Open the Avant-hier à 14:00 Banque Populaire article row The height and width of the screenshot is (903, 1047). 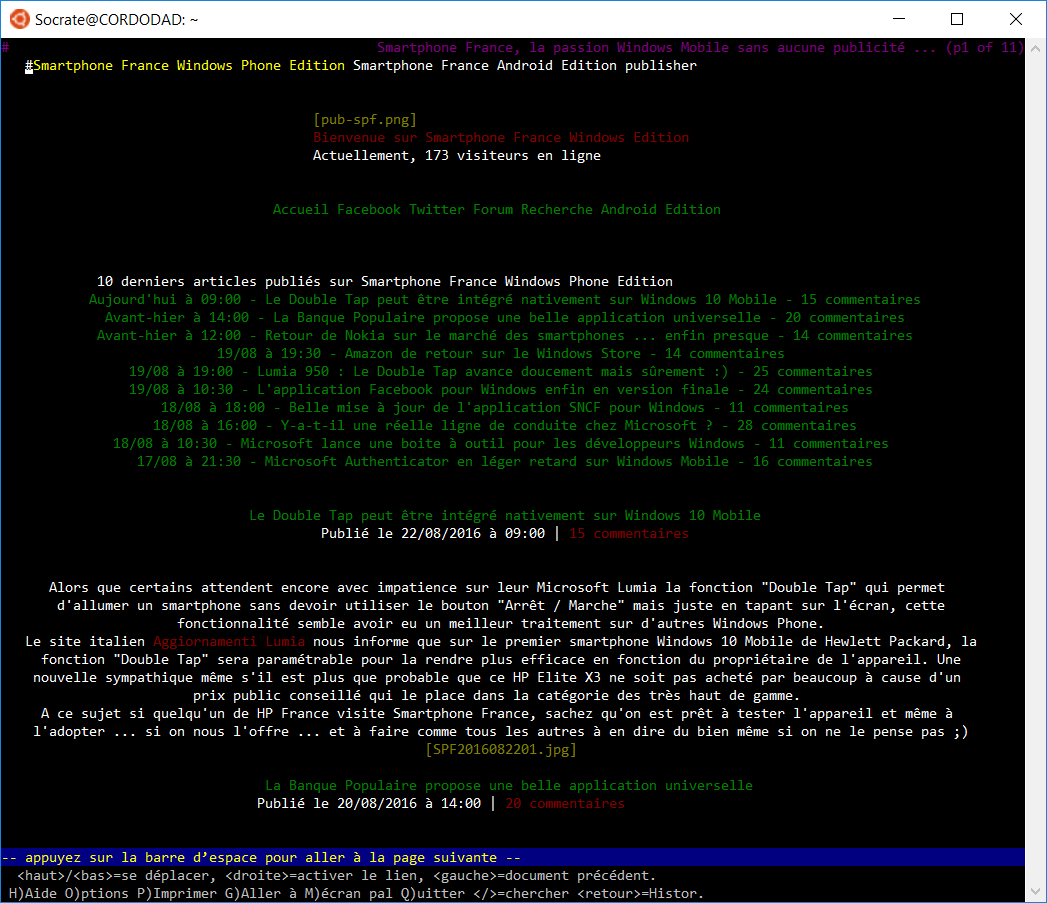click(x=505, y=318)
